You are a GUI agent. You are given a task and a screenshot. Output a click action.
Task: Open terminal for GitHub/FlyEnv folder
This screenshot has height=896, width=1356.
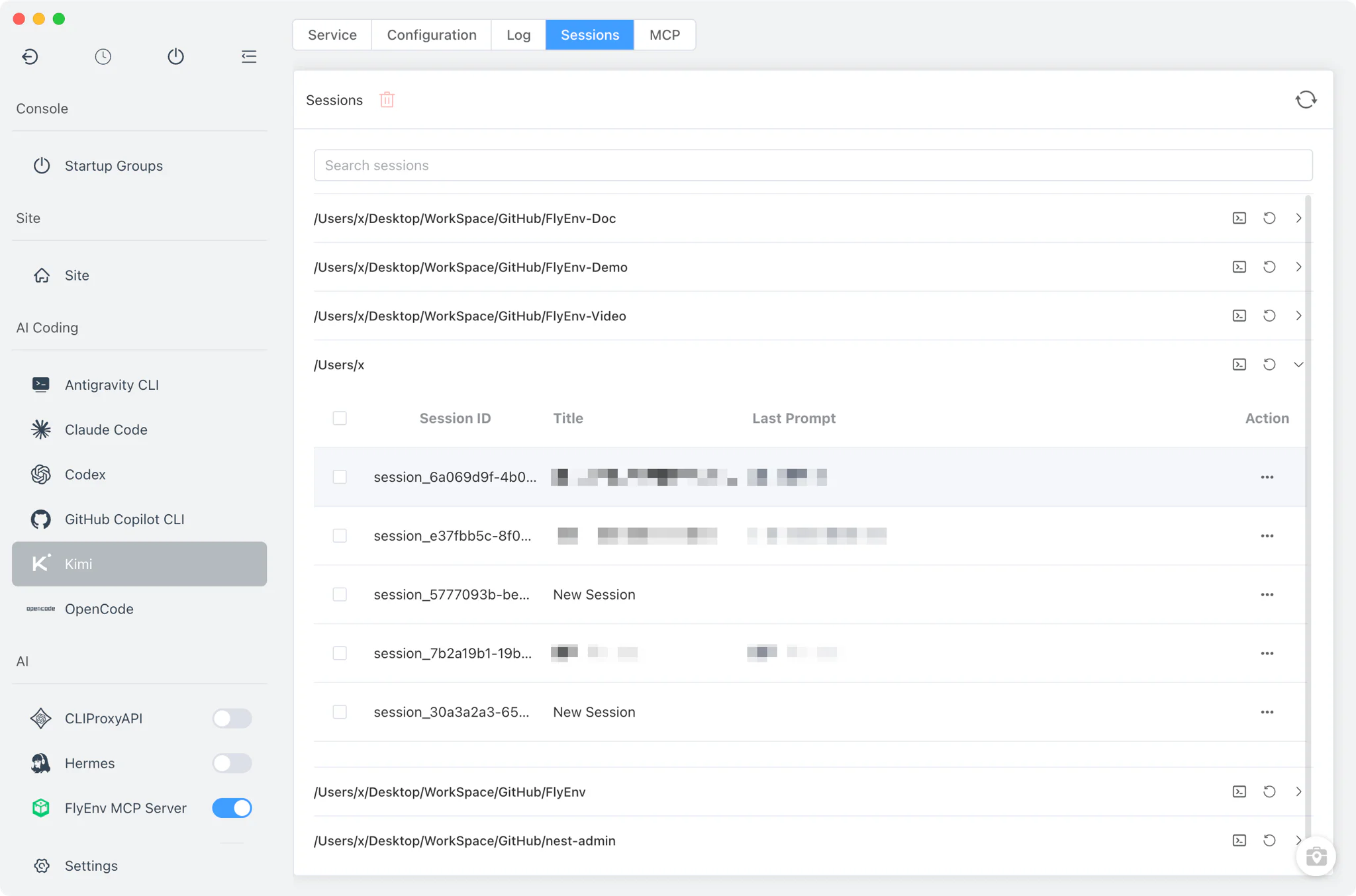[x=1239, y=791]
